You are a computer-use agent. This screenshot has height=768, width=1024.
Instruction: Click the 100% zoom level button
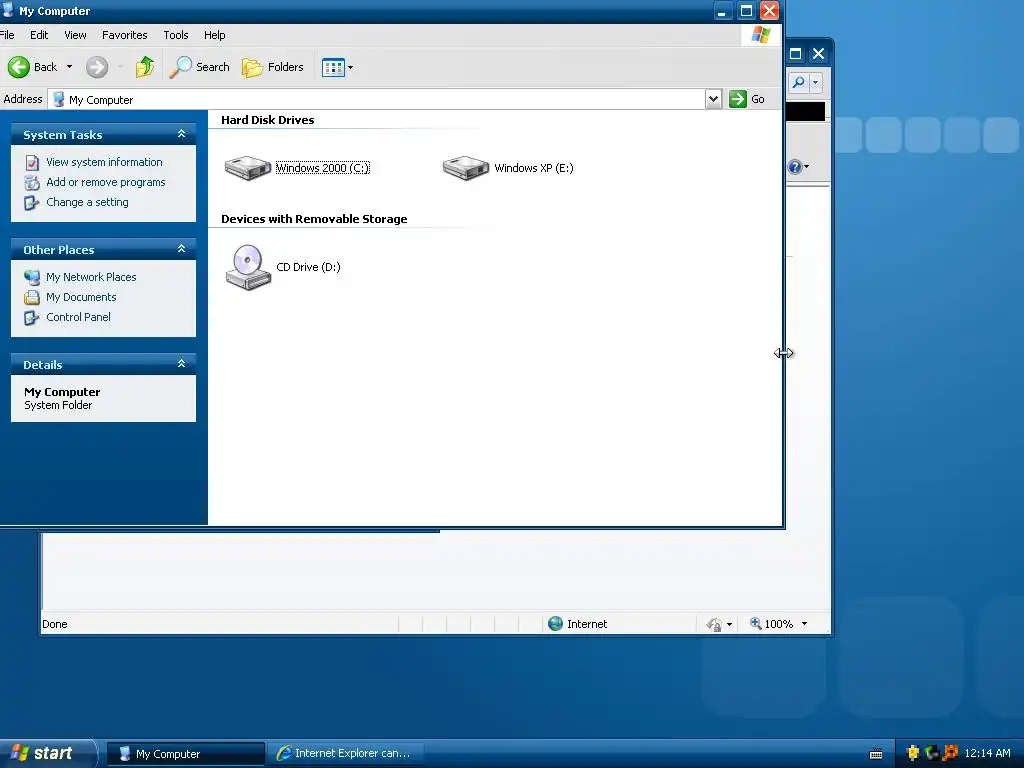(772, 624)
